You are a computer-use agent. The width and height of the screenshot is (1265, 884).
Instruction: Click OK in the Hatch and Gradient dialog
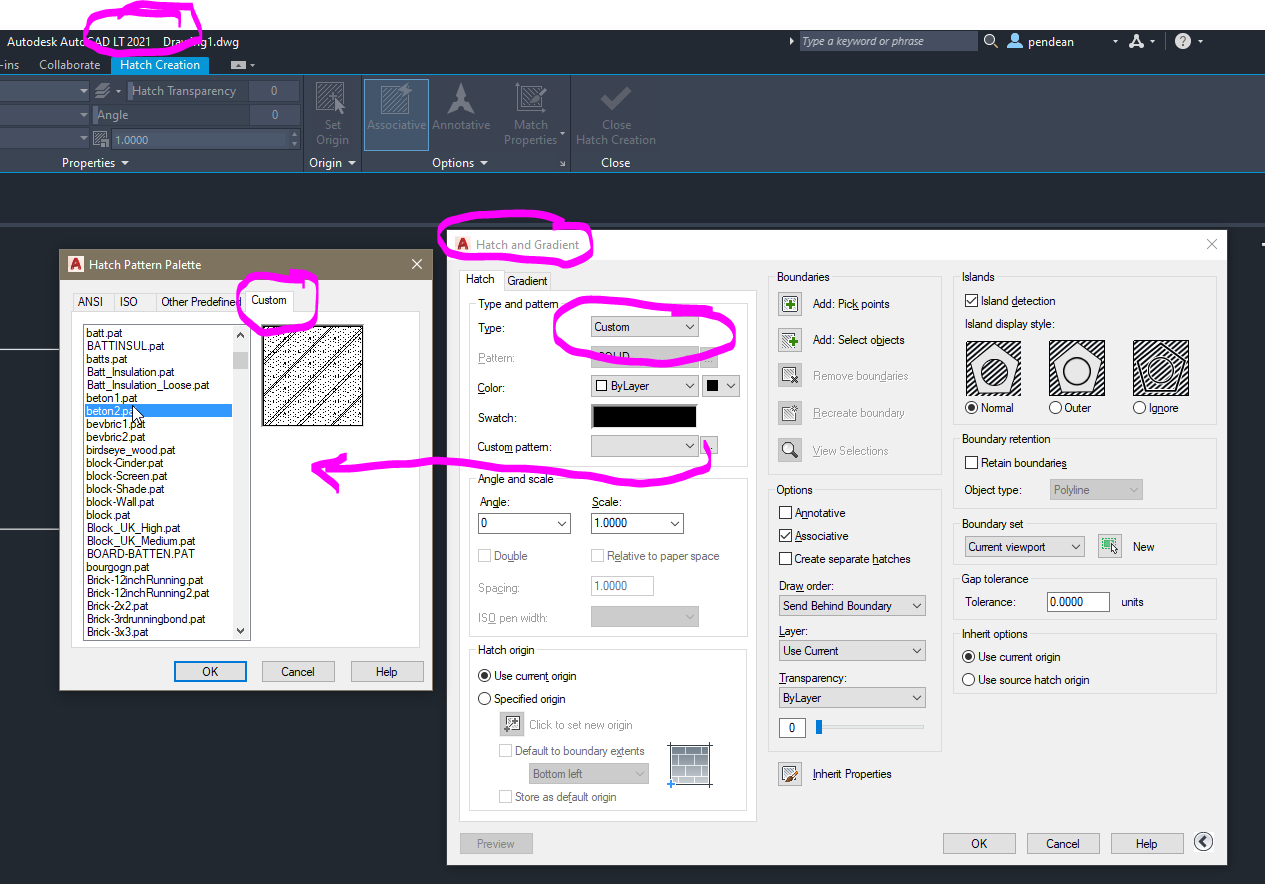point(978,842)
